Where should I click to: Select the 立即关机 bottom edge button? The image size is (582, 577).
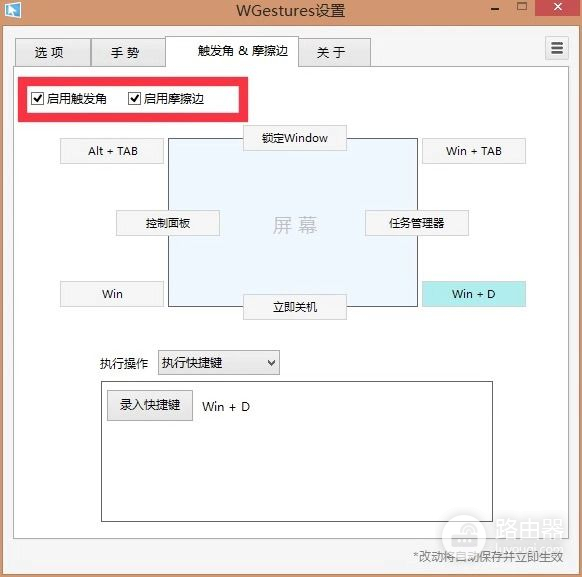295,307
